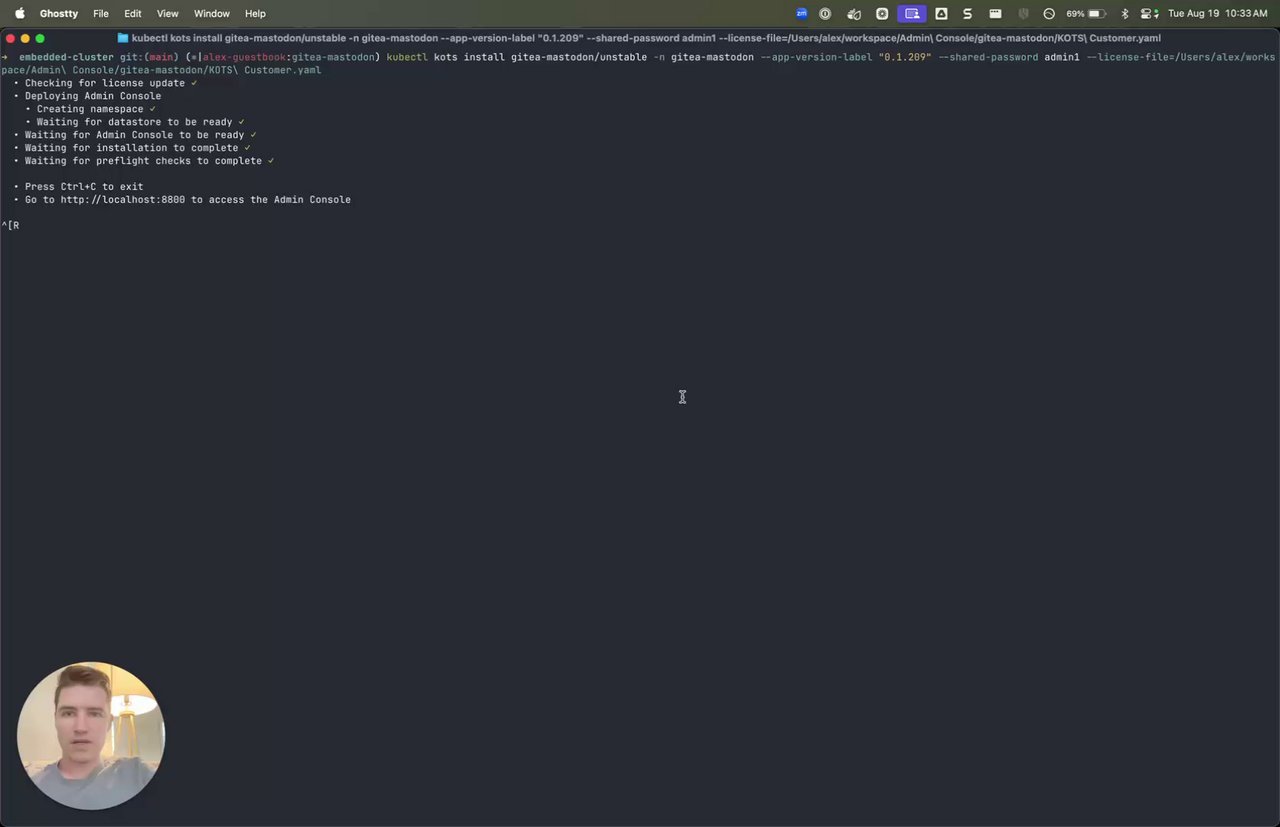Image resolution: width=1280 pixels, height=827 pixels.
Task: Open the Apple menu
Action: 19,14
